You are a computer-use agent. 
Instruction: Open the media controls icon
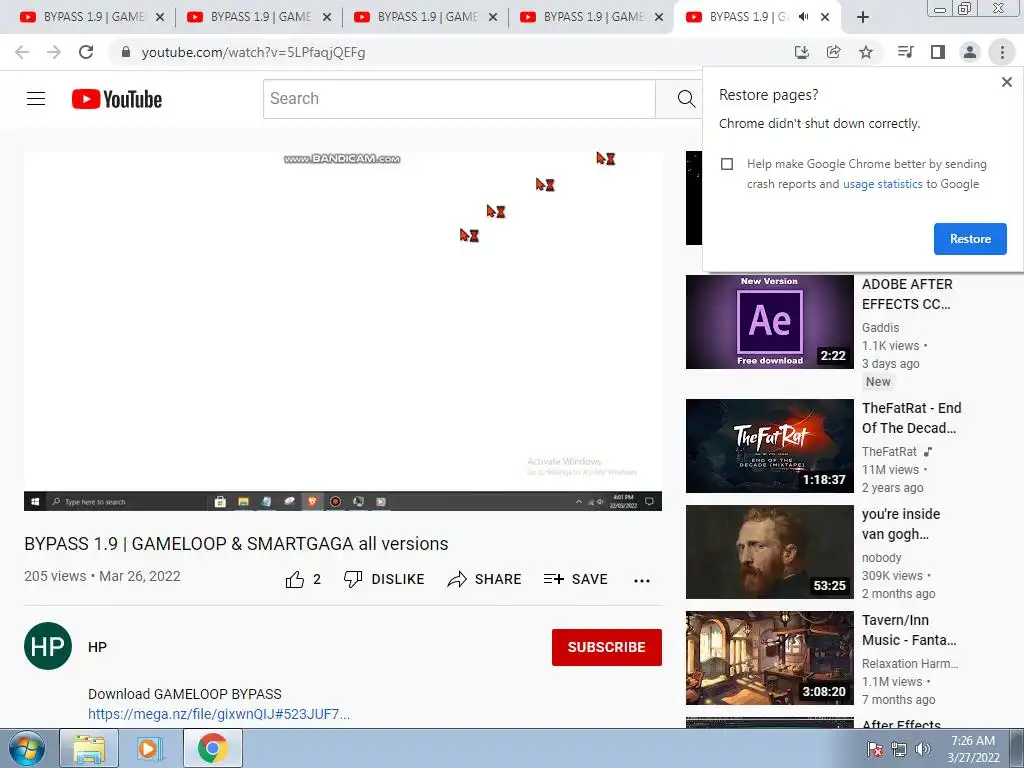pyautogui.click(x=905, y=52)
